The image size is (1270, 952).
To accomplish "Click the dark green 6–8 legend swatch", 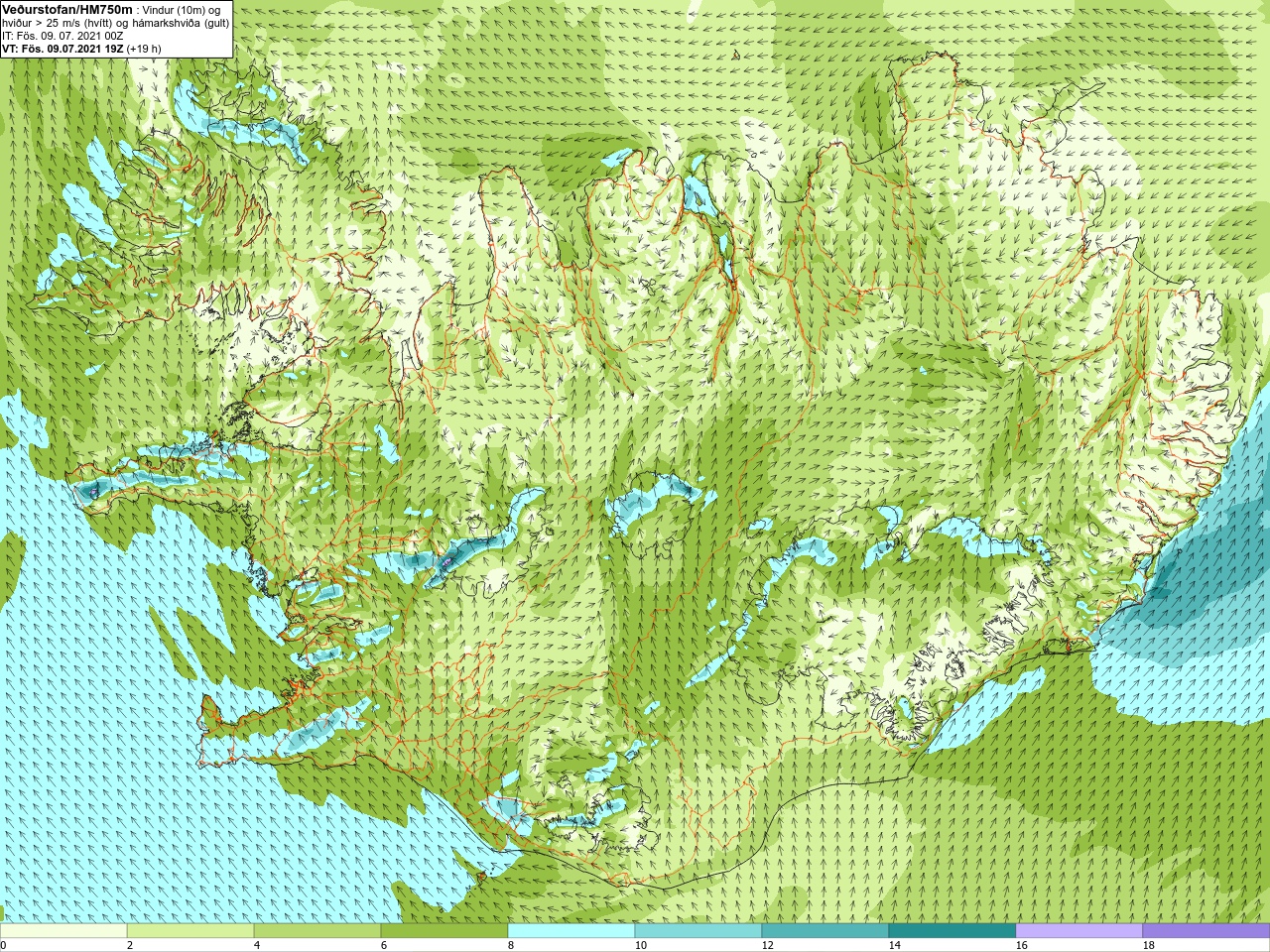I will click(444, 931).
